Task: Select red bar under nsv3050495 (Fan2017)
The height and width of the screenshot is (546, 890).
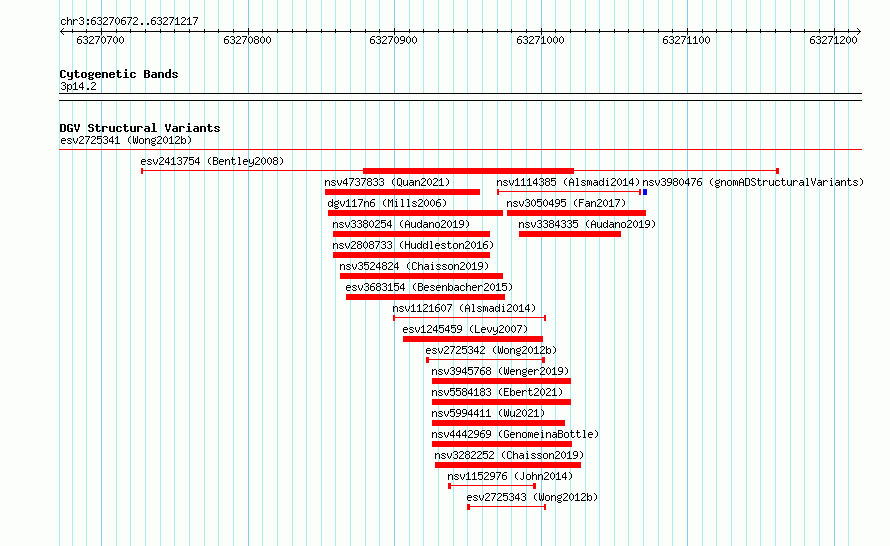Action: click(x=576, y=213)
